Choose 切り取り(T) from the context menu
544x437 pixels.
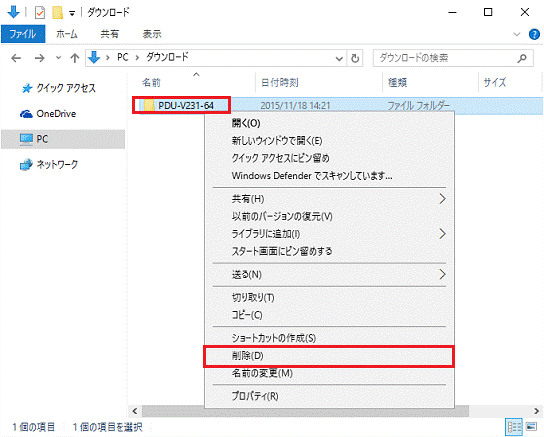click(x=329, y=298)
